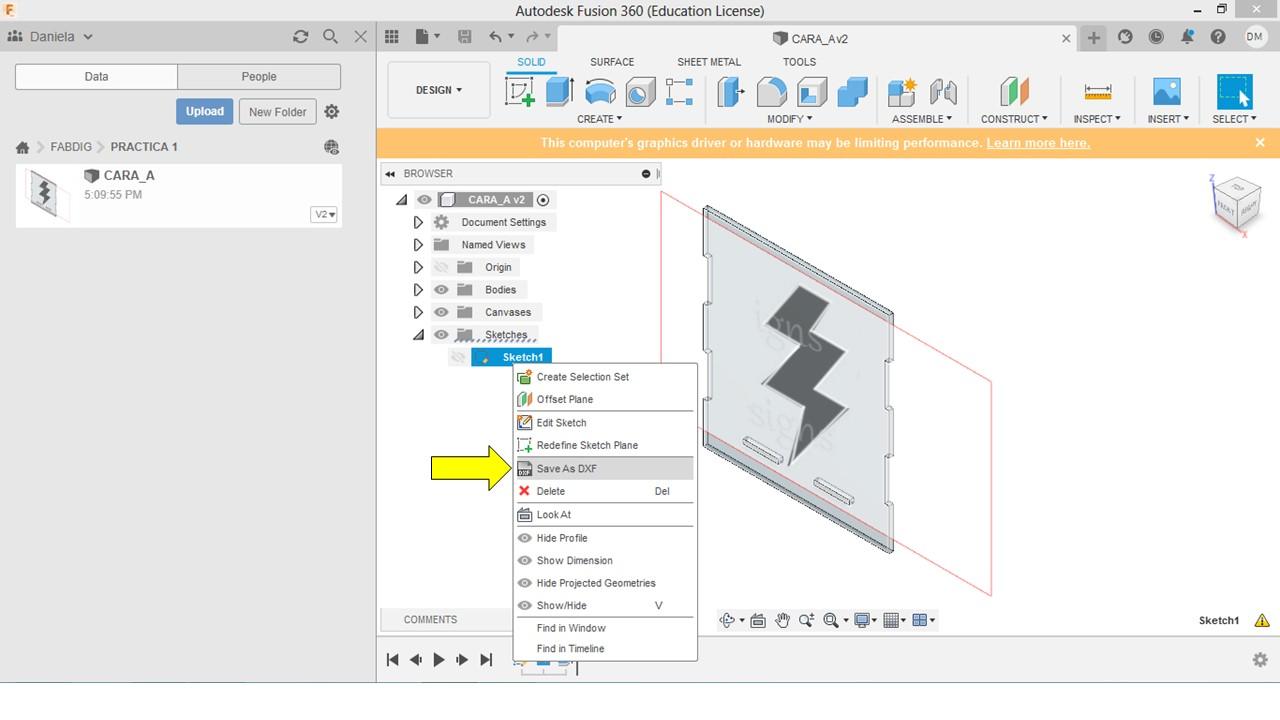
Task: Open the MODIFY dropdown menu
Action: [790, 119]
